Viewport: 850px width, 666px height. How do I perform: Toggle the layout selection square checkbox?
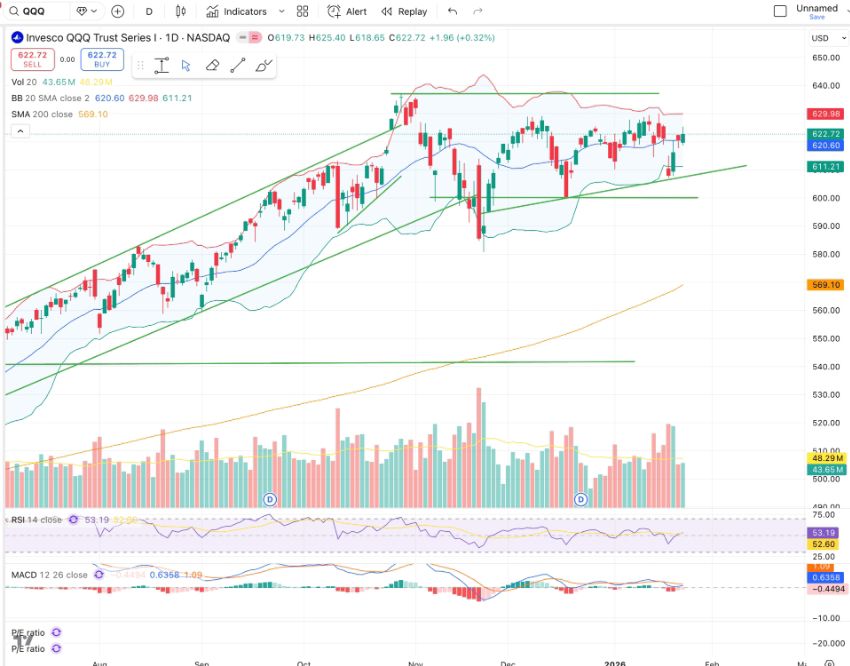(780, 12)
